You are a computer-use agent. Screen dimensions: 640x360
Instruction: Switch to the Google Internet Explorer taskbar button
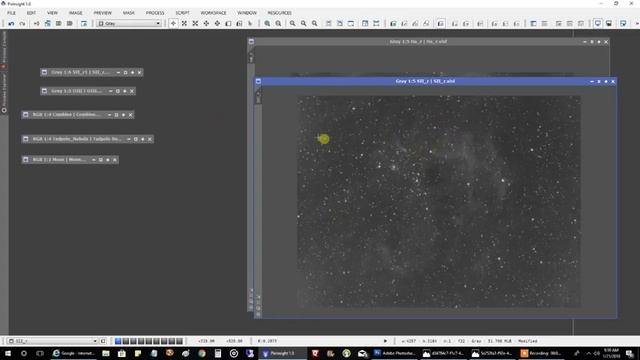point(74,353)
